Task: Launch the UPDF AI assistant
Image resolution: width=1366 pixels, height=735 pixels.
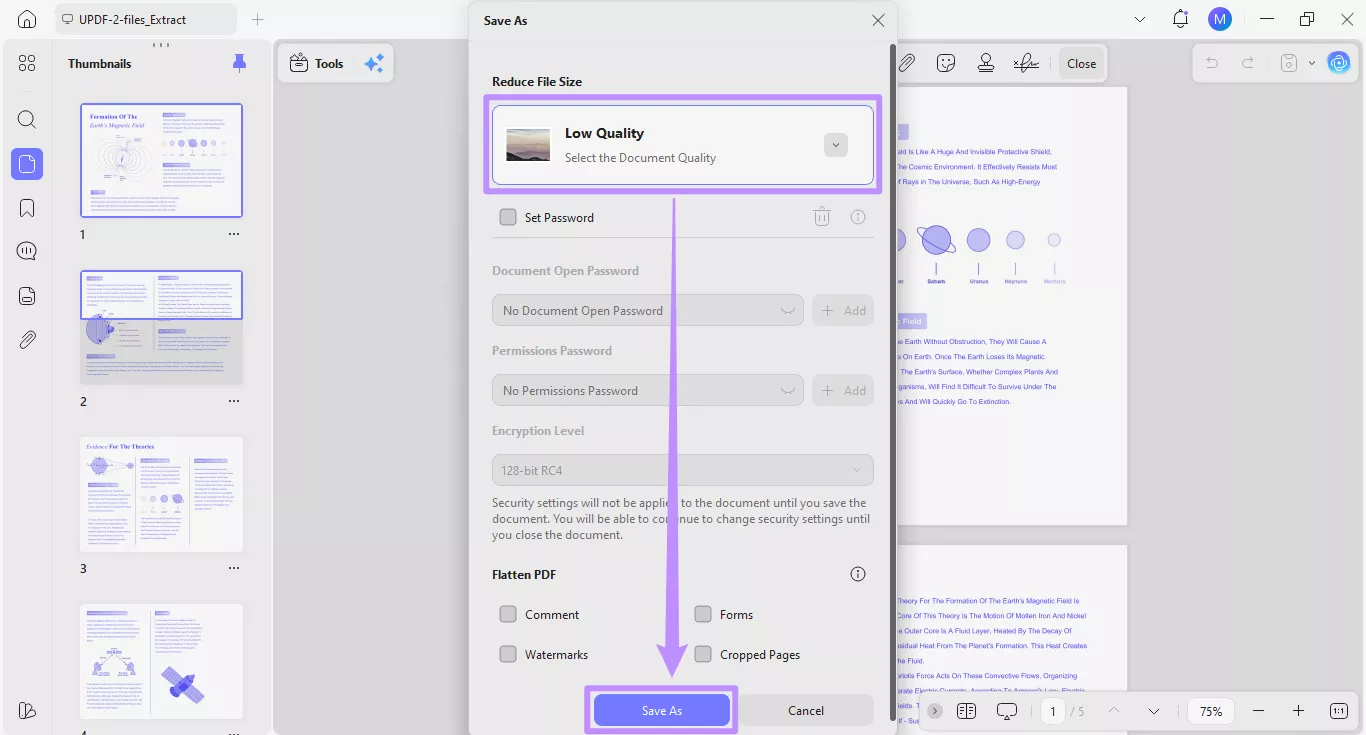Action: coord(1339,62)
